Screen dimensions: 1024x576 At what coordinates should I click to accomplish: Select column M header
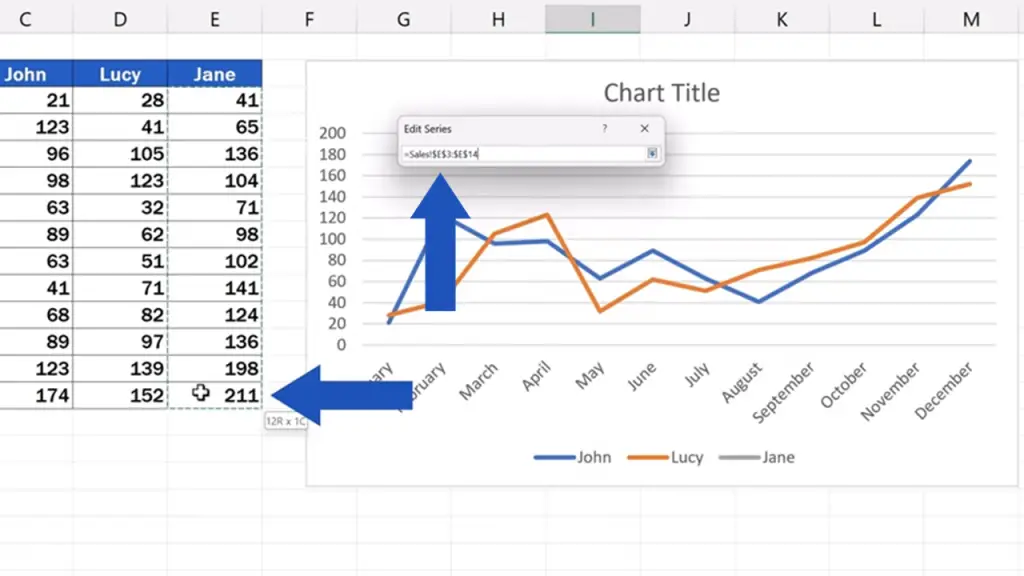pos(970,19)
